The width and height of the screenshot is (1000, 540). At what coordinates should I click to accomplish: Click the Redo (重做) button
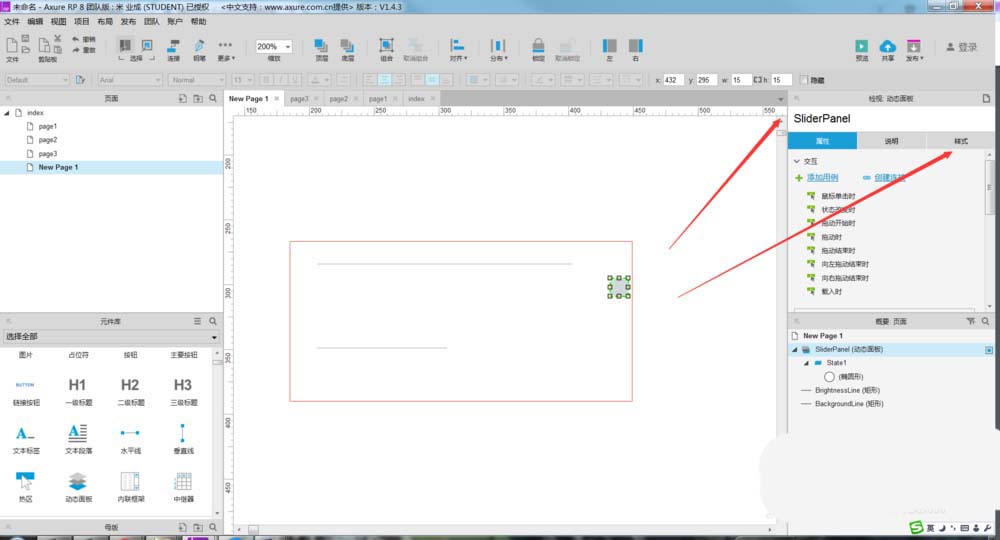point(82,50)
